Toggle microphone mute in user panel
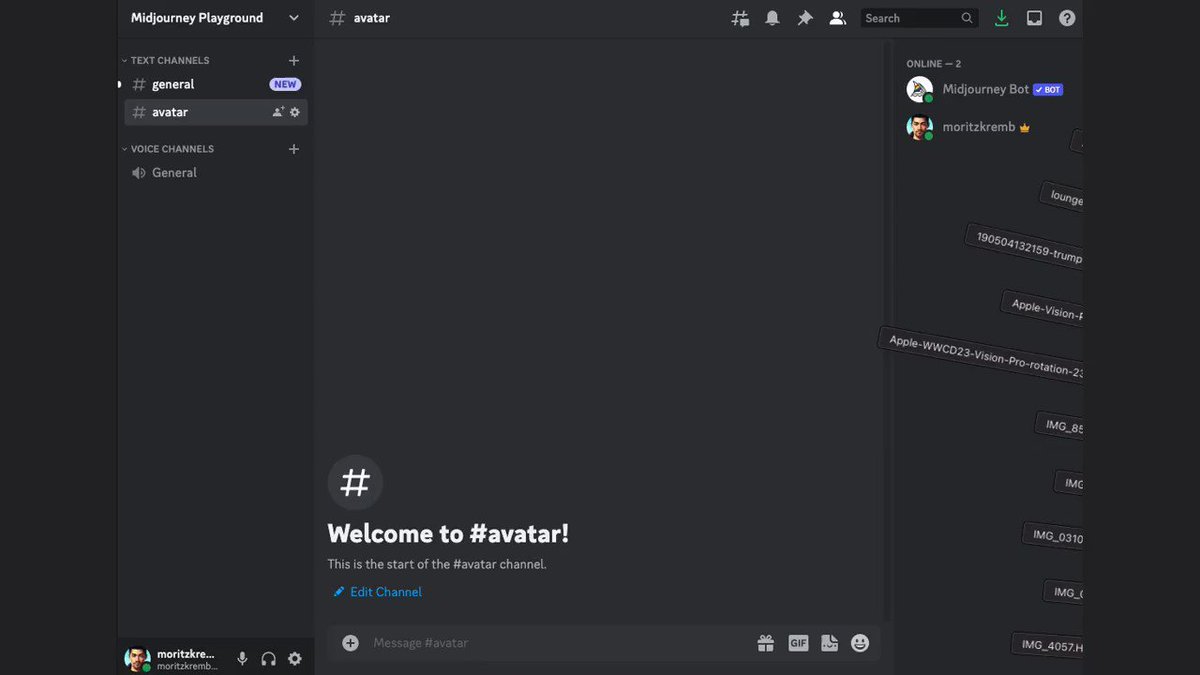 coord(242,659)
